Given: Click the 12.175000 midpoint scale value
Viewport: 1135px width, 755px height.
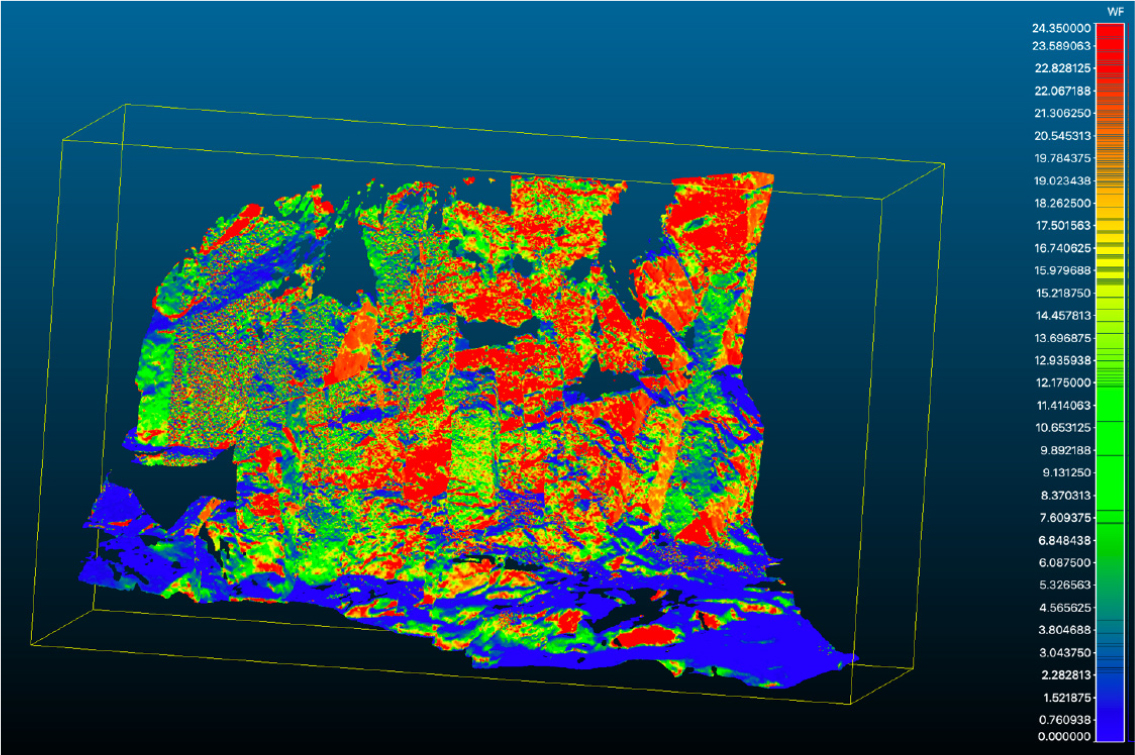Looking at the screenshot, I should click(x=1063, y=382).
